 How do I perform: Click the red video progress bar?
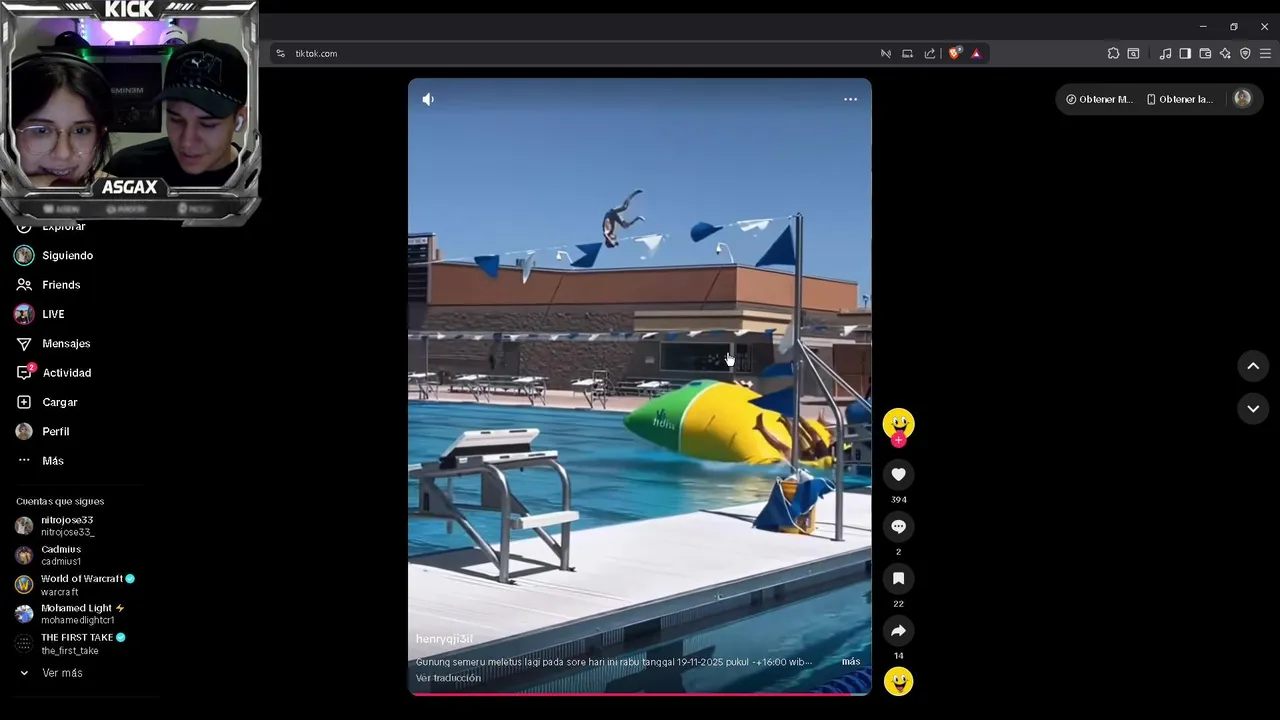640,694
